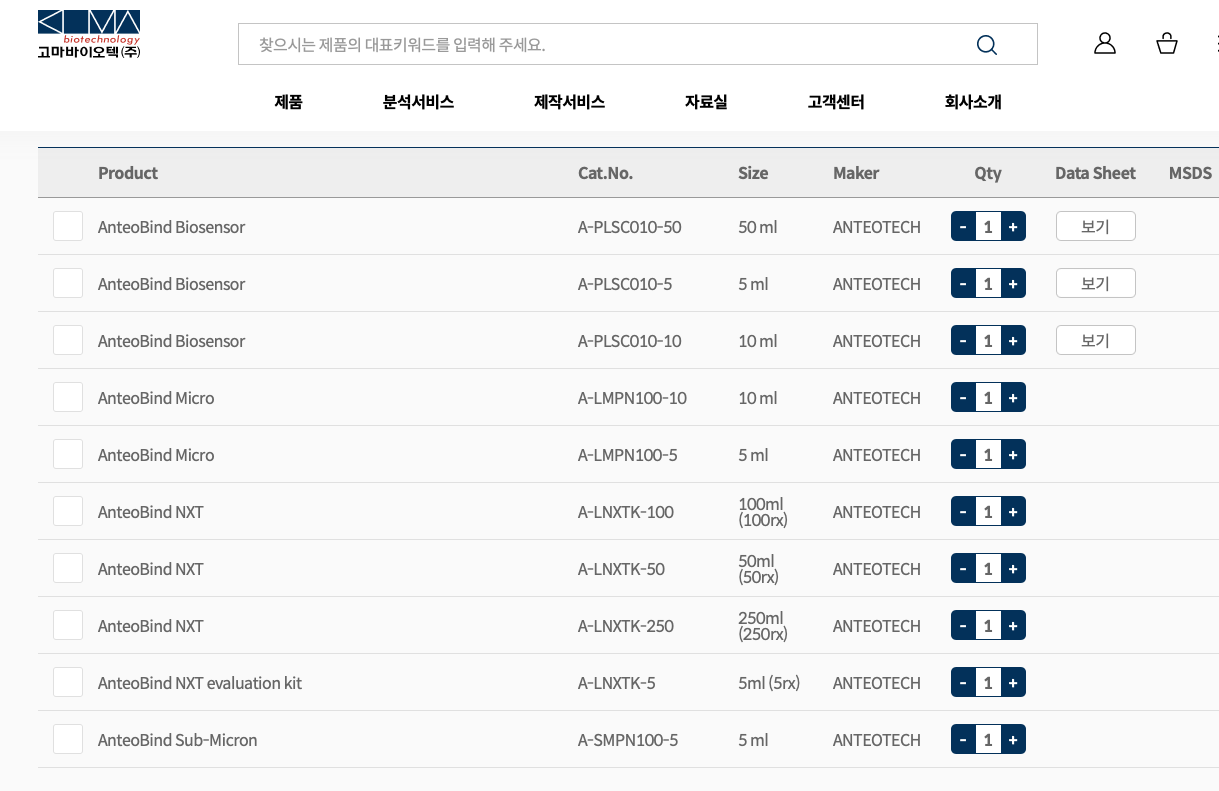Decrease quantity for A-LNXTK-5 evaluation kit
Viewport: 1219px width, 791px height.
coord(963,683)
